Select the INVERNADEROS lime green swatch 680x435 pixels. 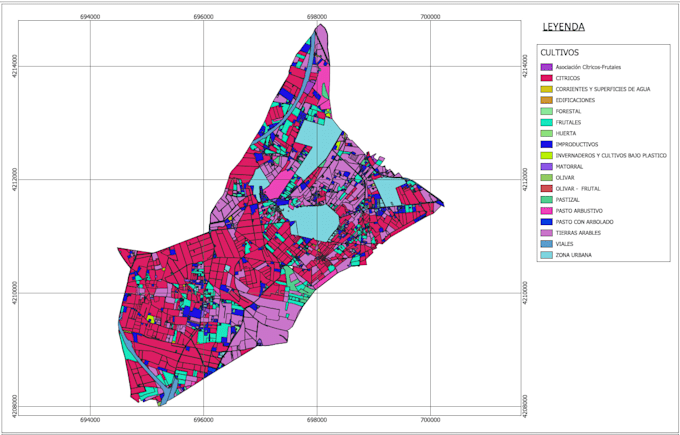tap(546, 155)
